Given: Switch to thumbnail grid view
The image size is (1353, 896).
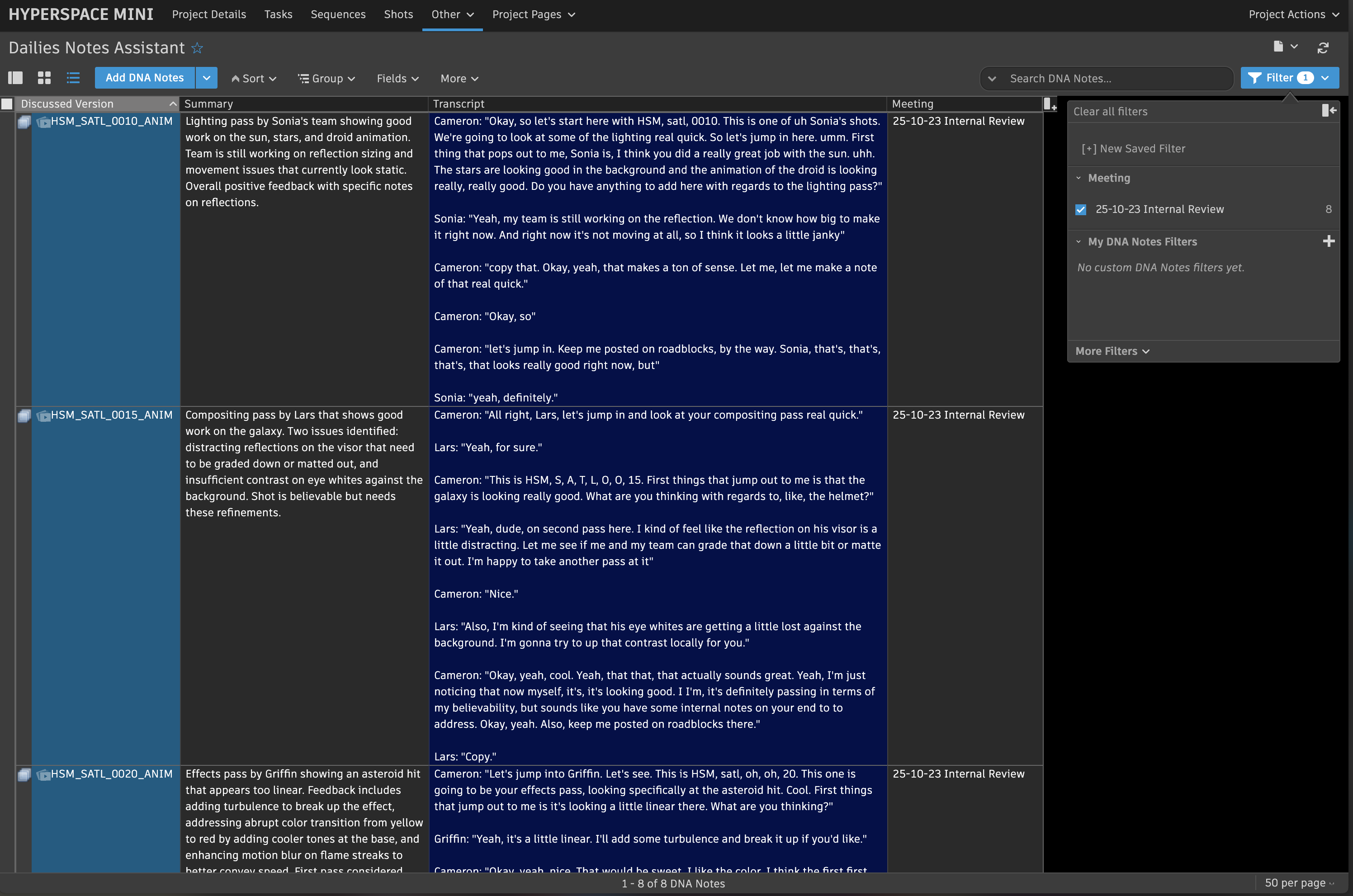Looking at the screenshot, I should tap(44, 78).
